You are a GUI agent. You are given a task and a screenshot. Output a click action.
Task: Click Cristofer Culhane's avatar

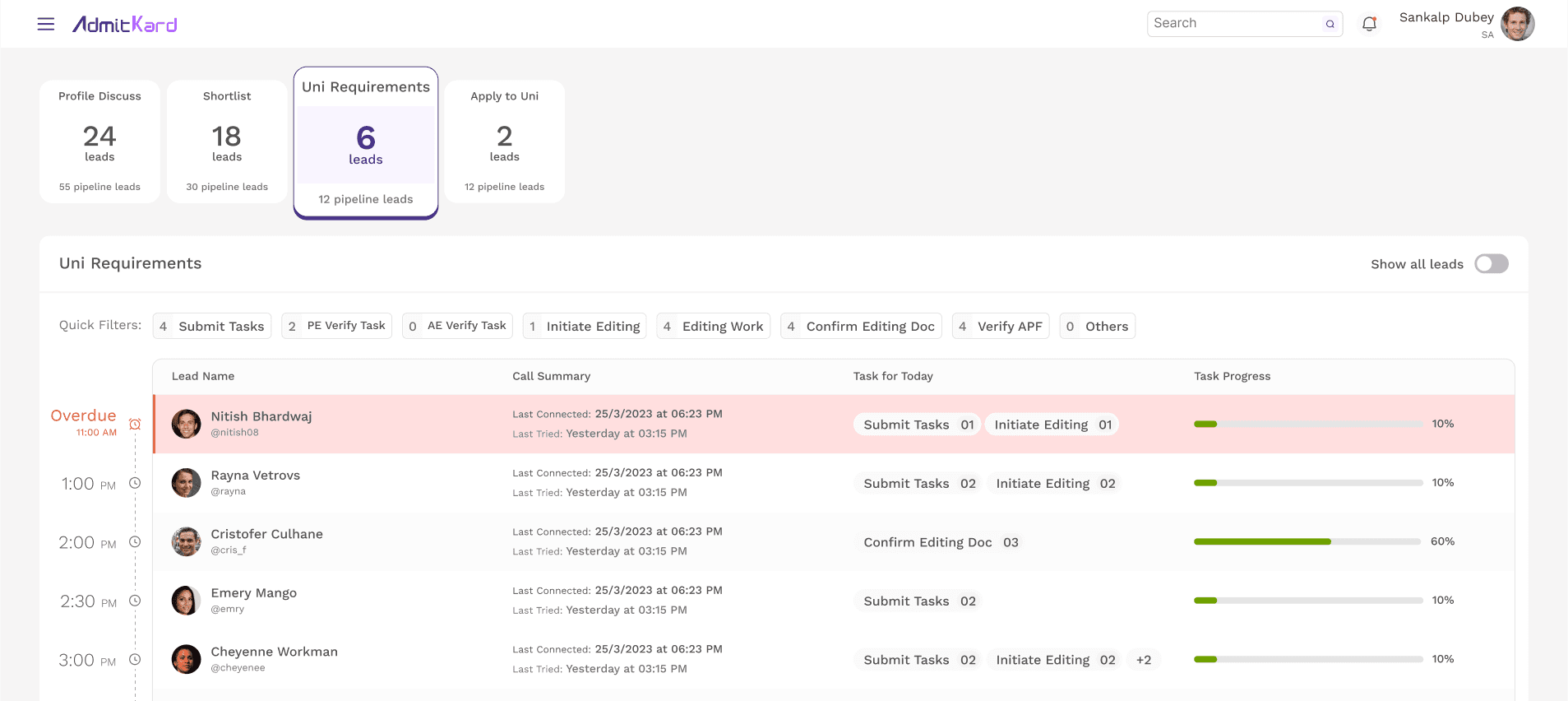pyautogui.click(x=186, y=541)
